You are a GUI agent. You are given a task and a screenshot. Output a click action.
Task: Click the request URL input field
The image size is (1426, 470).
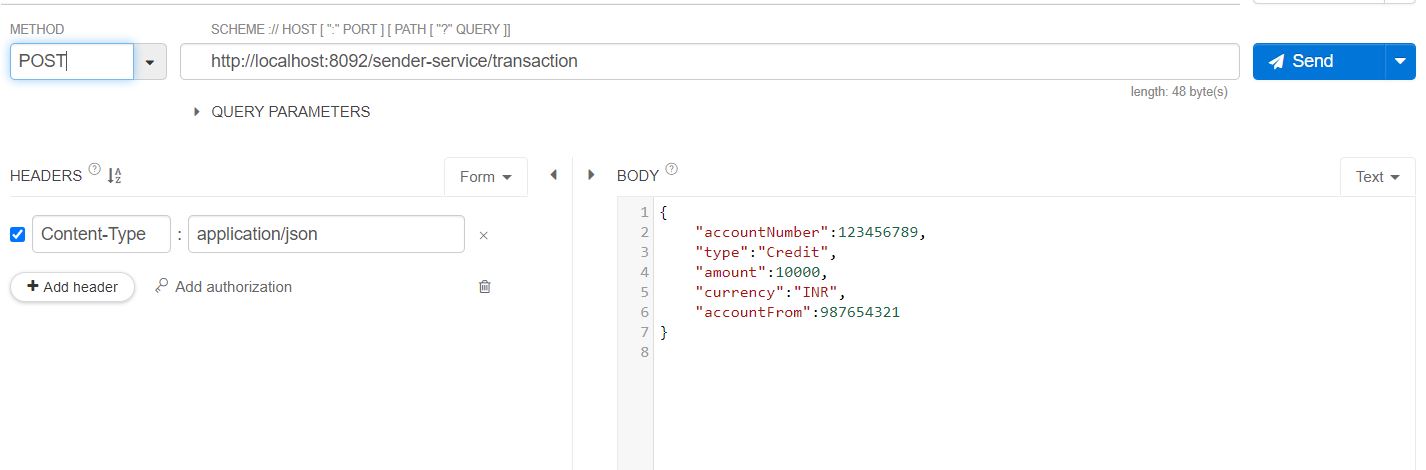(709, 61)
